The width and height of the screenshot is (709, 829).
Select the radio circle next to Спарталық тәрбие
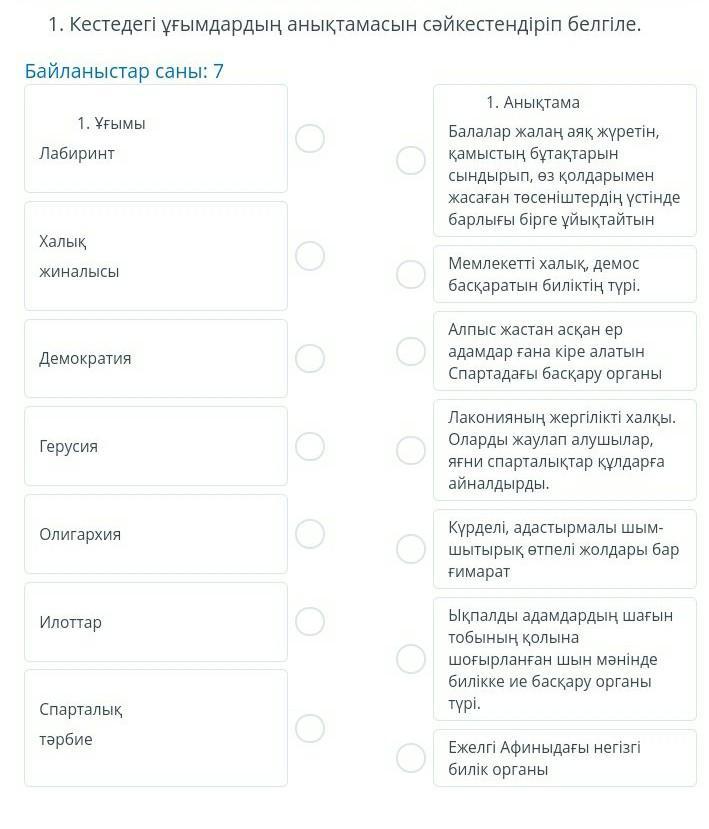point(310,728)
